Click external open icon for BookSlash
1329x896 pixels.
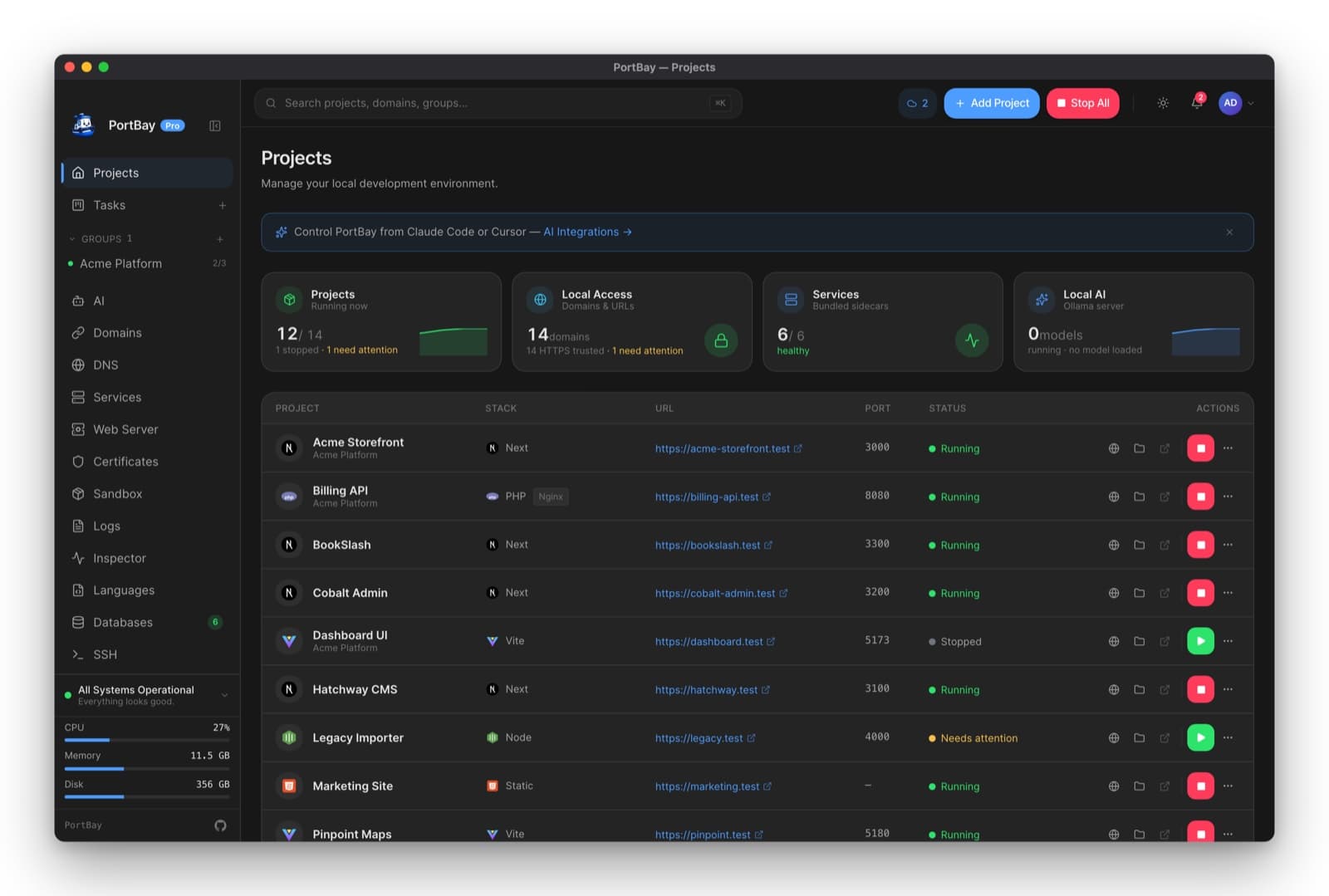[1165, 545]
